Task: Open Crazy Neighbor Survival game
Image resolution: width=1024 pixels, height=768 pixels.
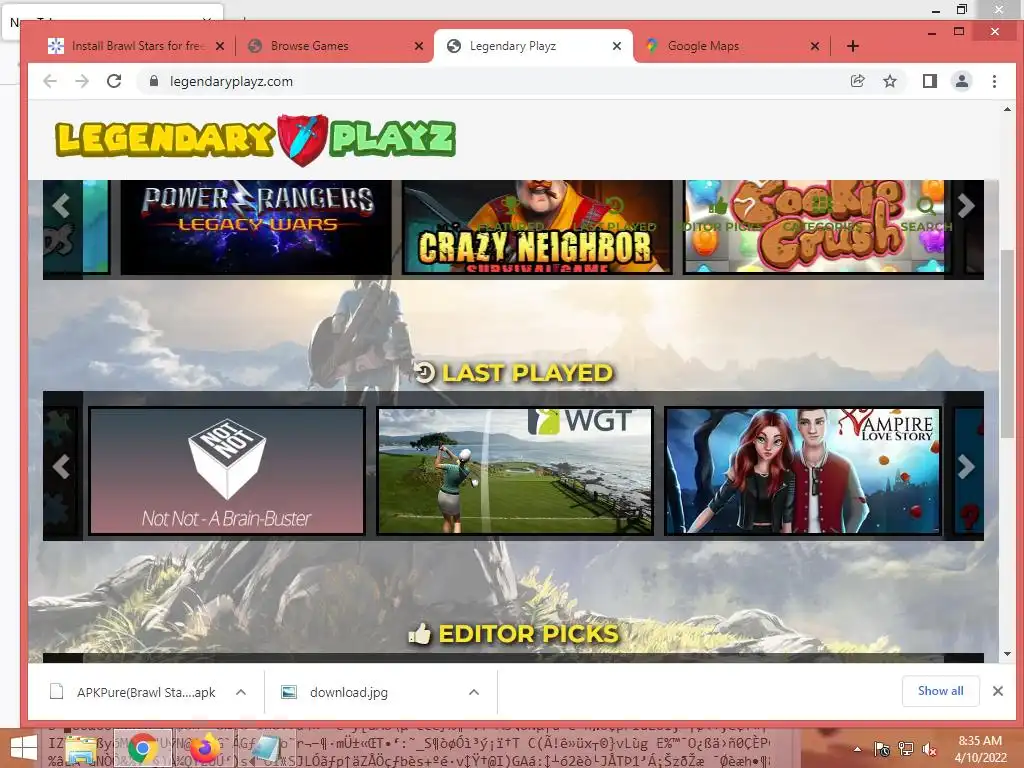Action: pos(537,227)
